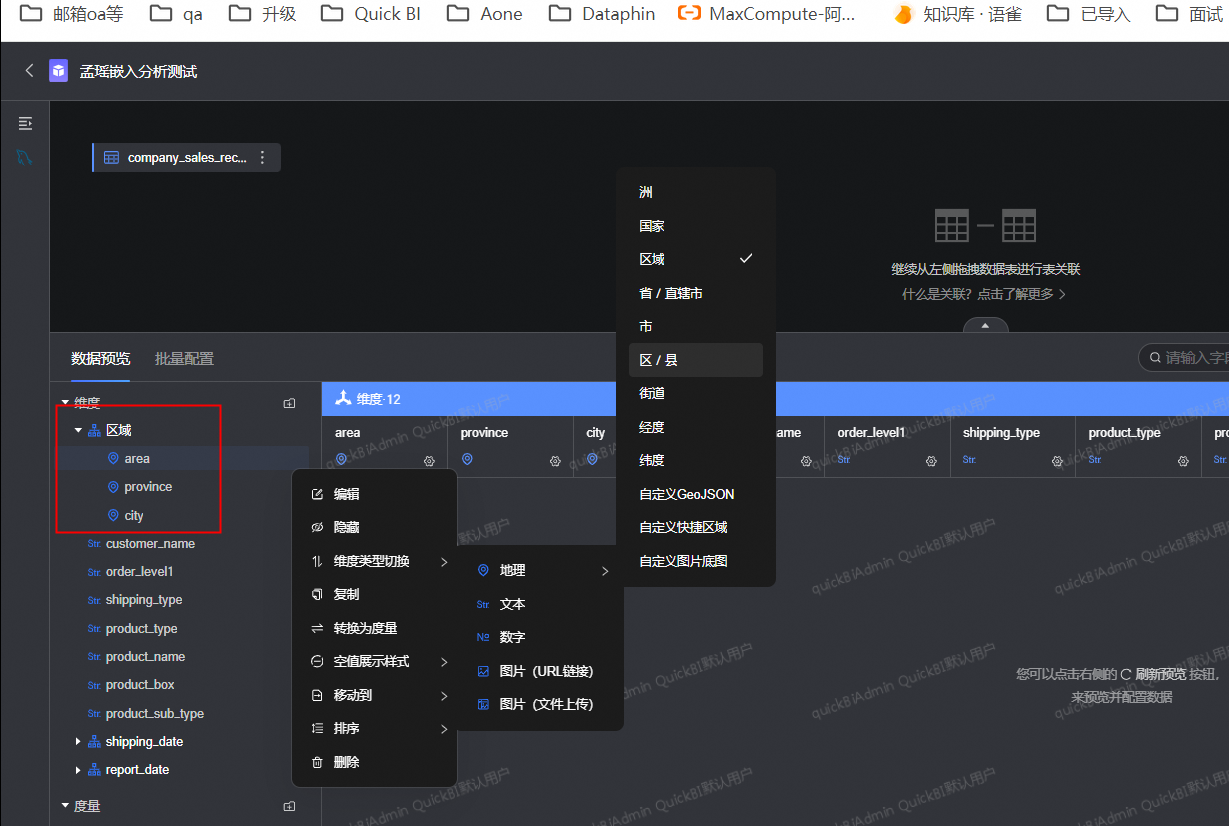
Task: Expand the shipping_date hierarchy node
Action: pos(78,742)
